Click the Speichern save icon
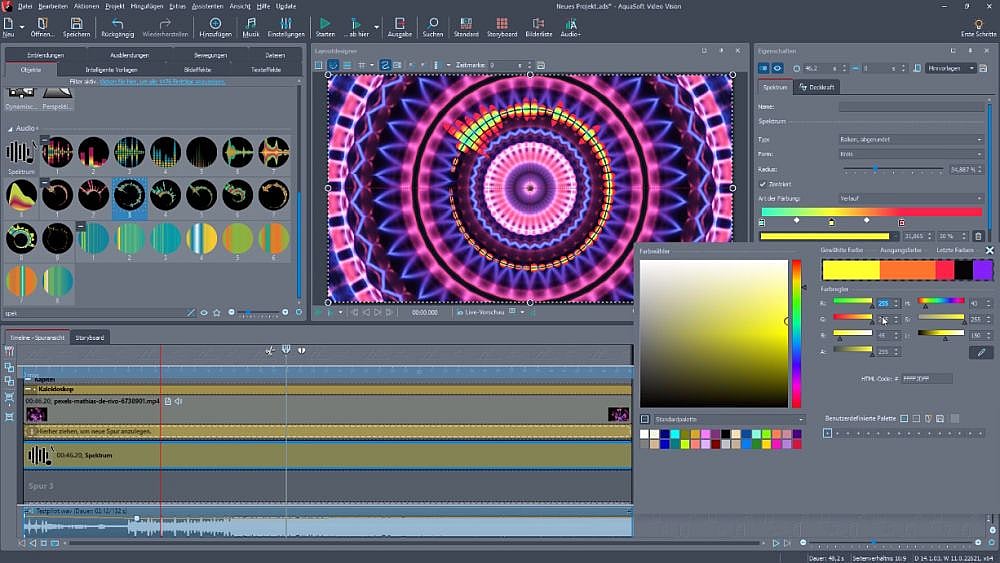The width and height of the screenshot is (1000, 563). [x=77, y=22]
